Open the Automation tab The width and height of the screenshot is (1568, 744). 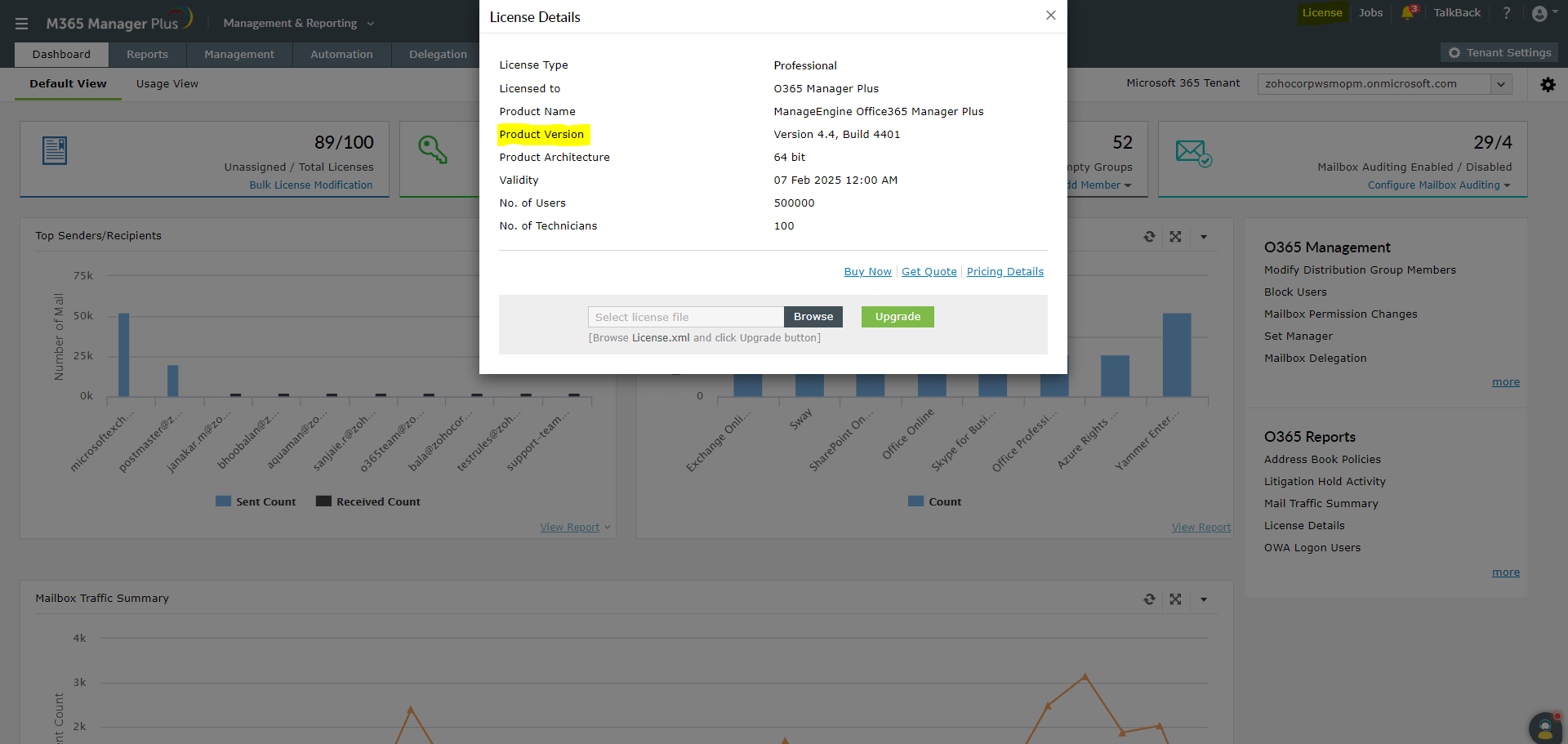[x=341, y=55]
